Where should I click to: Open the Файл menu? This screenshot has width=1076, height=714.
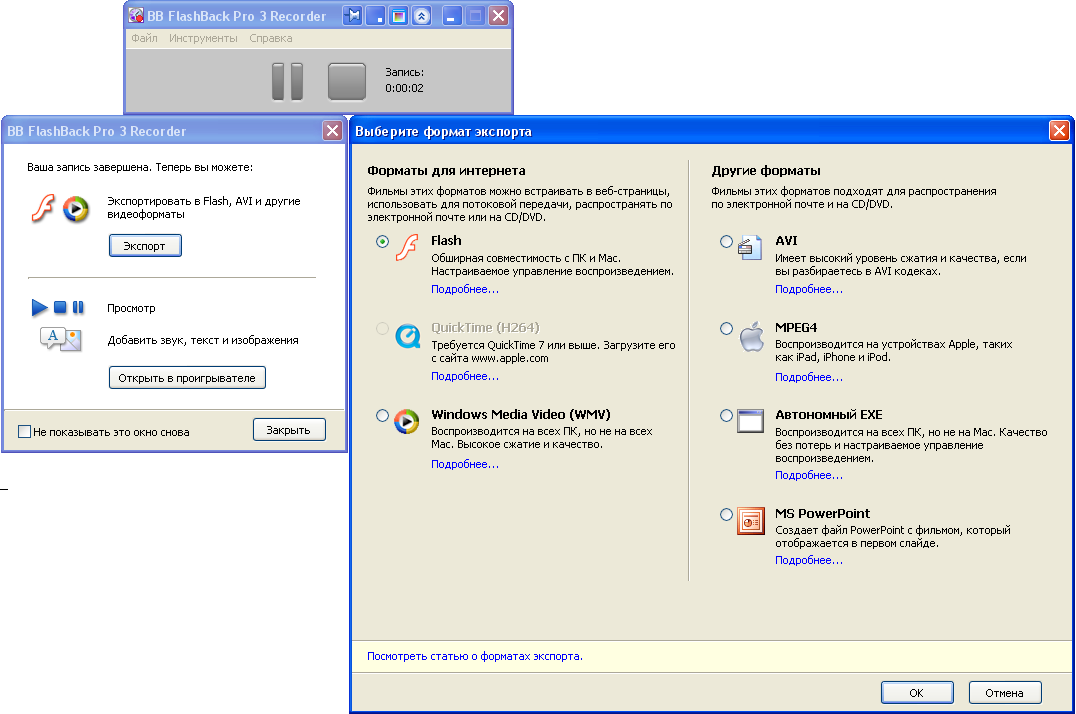point(144,38)
